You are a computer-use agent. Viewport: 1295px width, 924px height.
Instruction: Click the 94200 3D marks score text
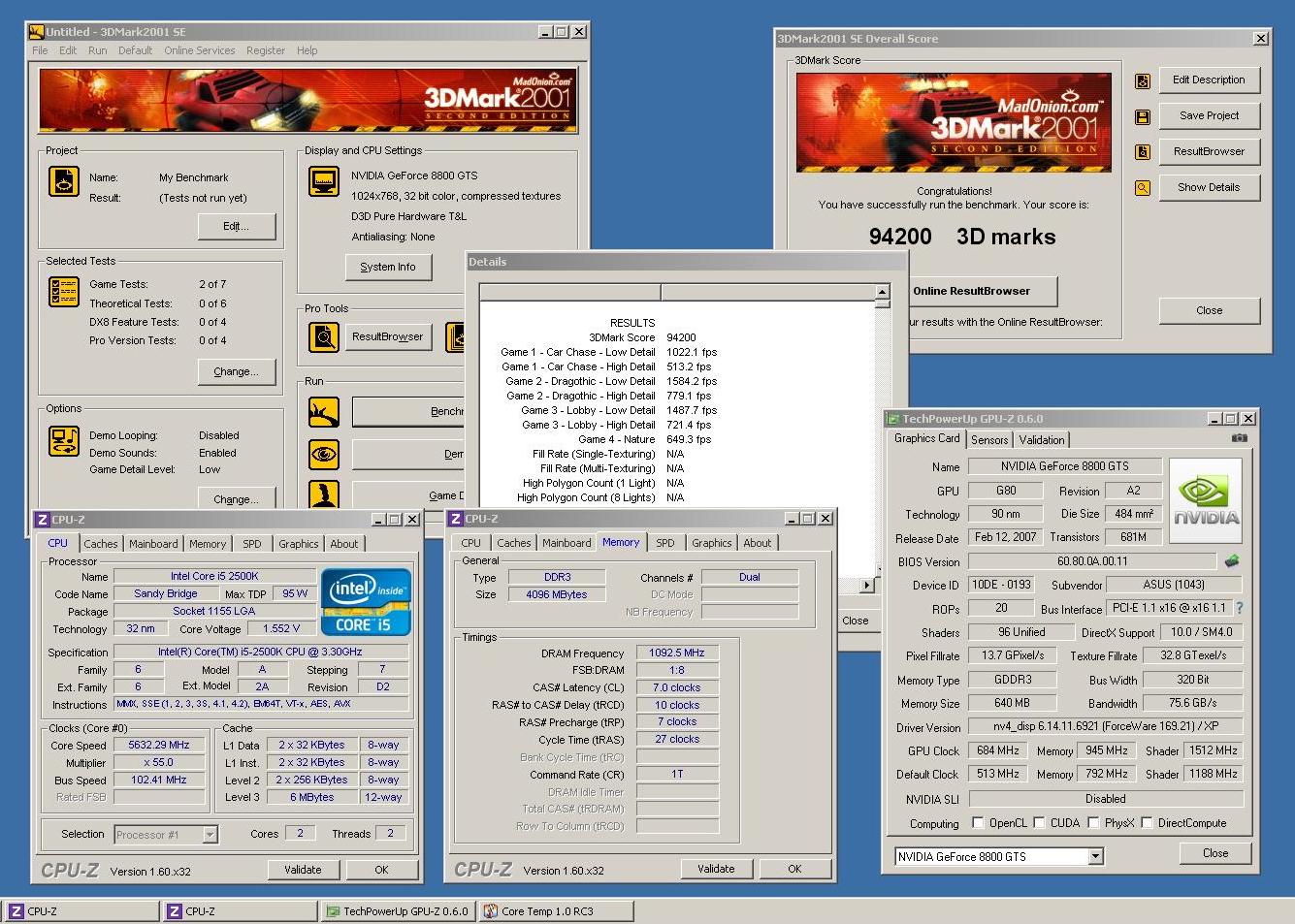(x=961, y=238)
